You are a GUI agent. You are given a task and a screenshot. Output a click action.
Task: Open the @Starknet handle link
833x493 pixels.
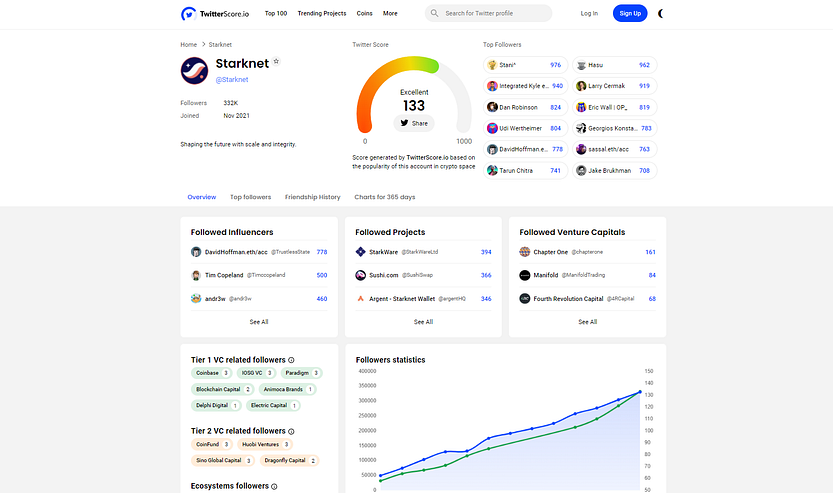click(232, 80)
